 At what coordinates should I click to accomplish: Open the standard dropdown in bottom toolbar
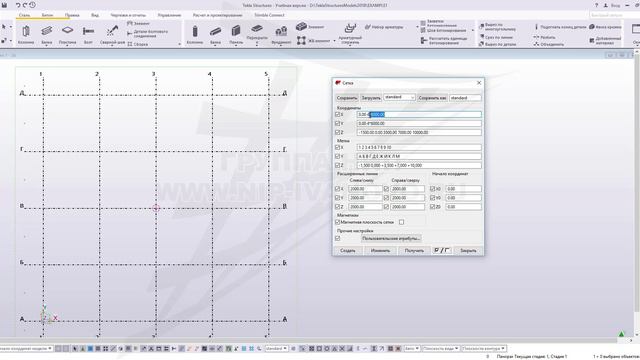coord(276,349)
